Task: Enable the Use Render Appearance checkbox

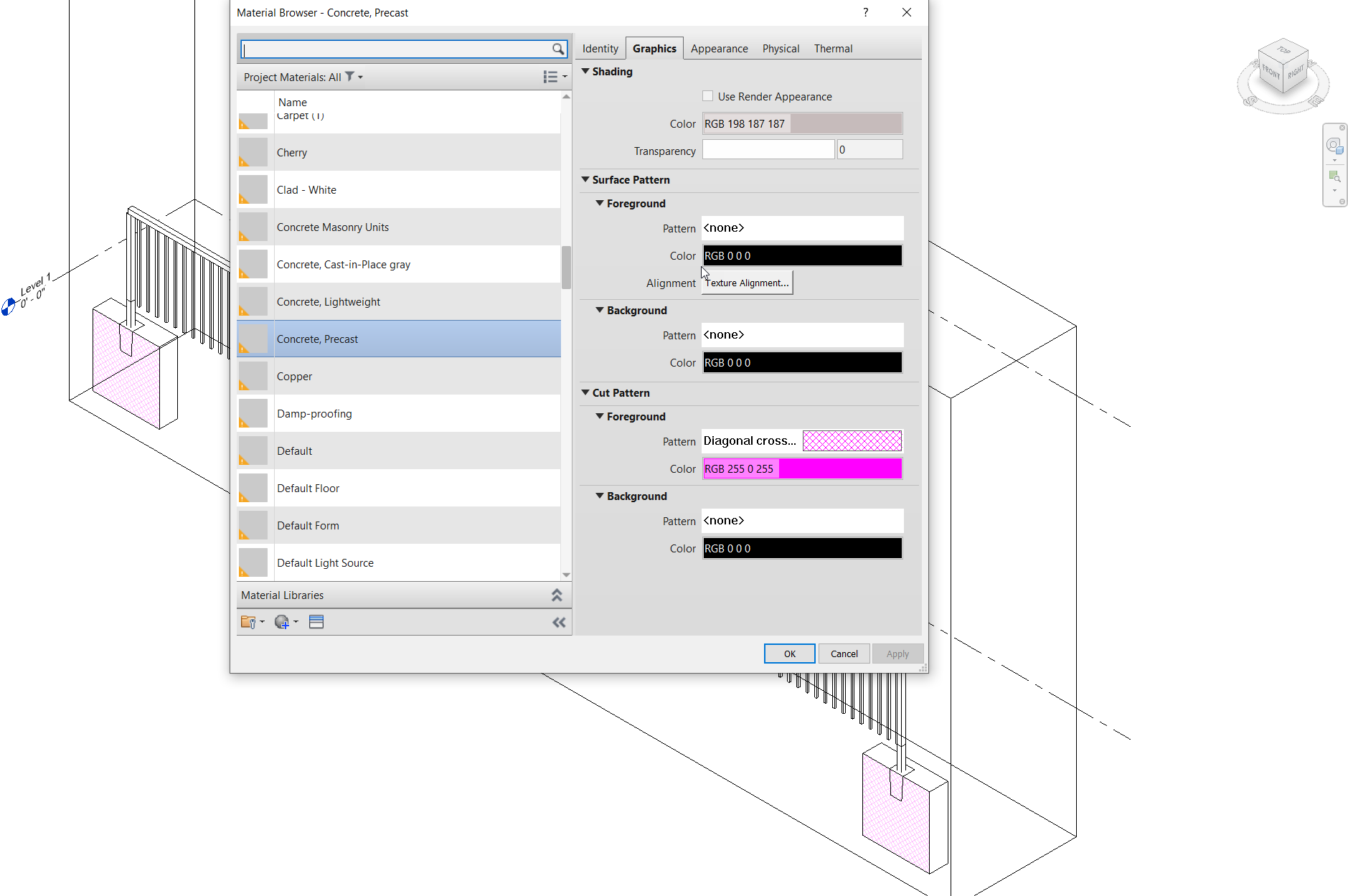Action: (x=707, y=95)
